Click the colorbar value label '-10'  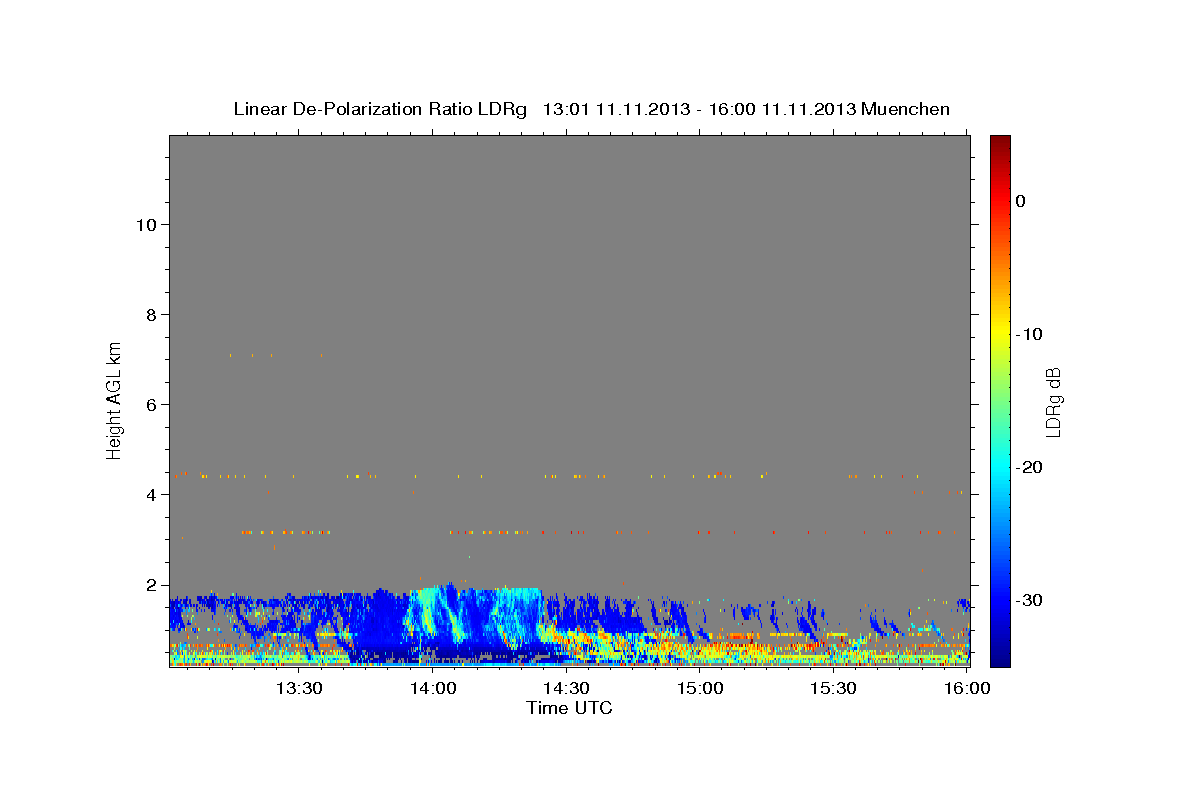[1029, 334]
